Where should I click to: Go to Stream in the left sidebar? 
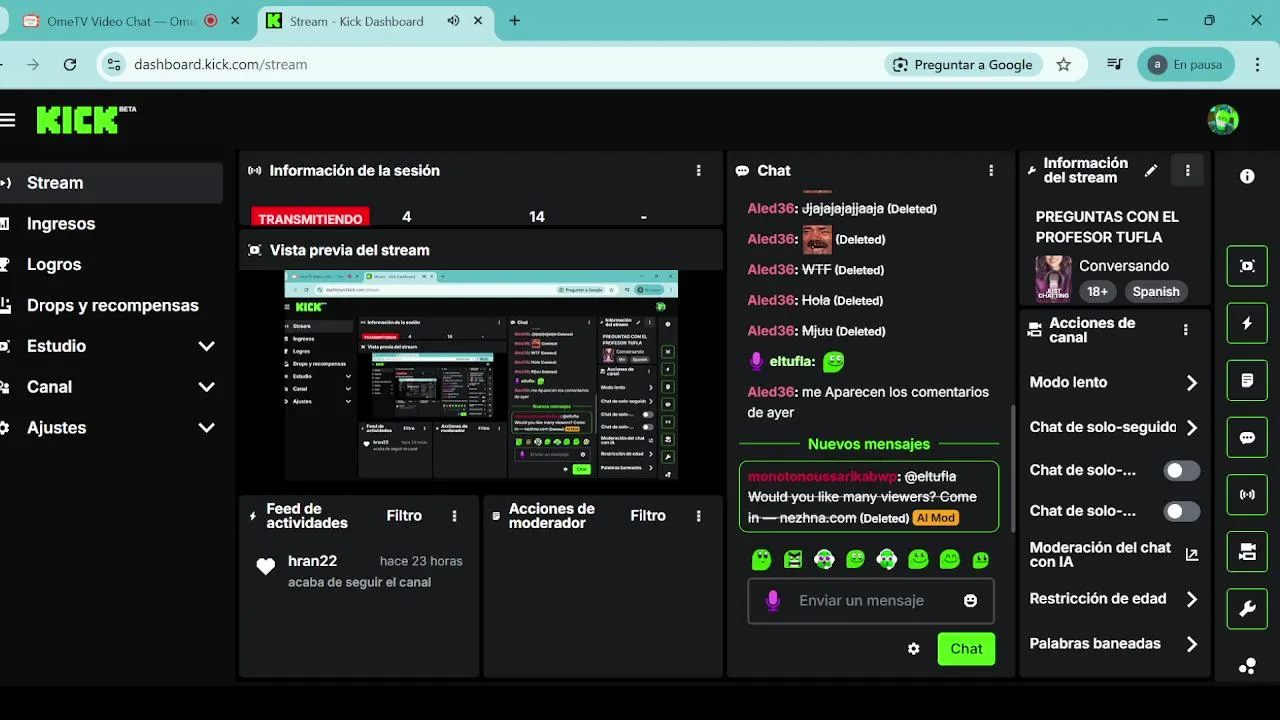(111, 183)
